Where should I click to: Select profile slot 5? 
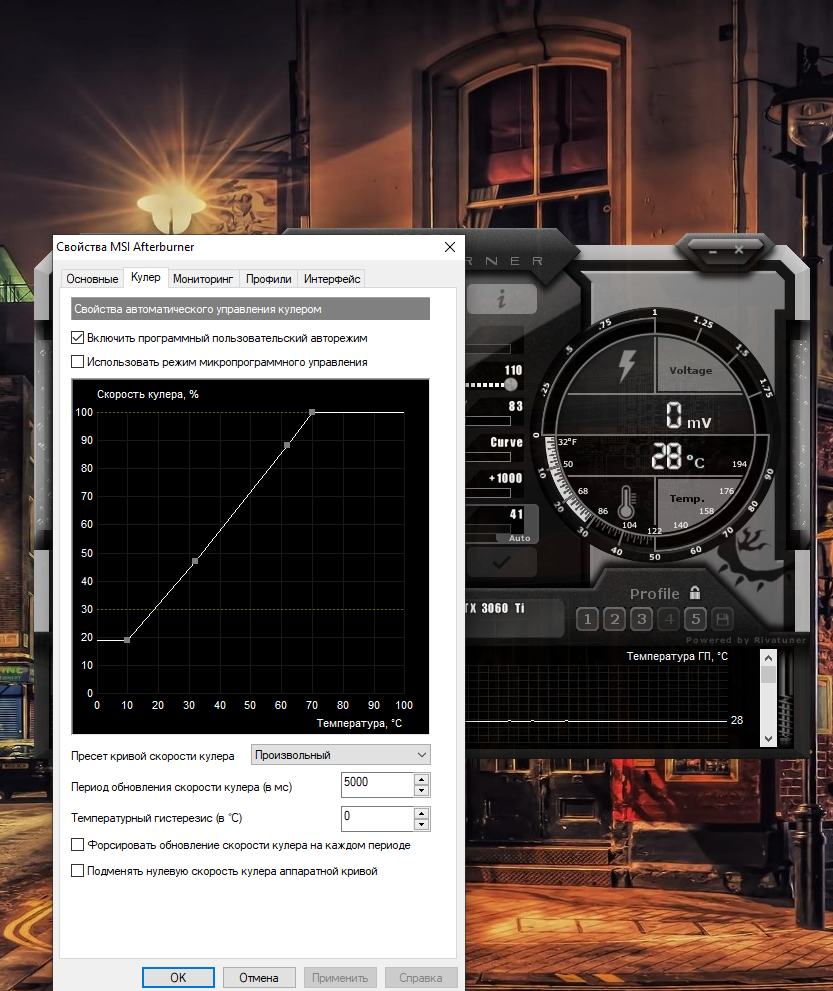coord(695,619)
